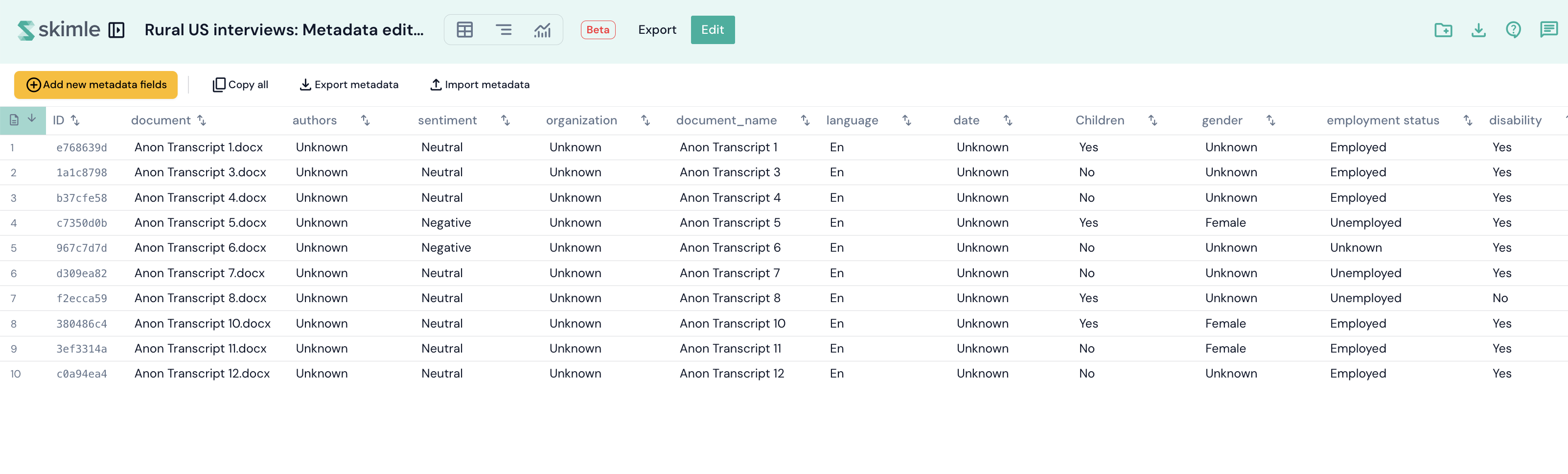Viewport: 1568px width, 474px height.
Task: Click Export metadata
Action: [349, 85]
